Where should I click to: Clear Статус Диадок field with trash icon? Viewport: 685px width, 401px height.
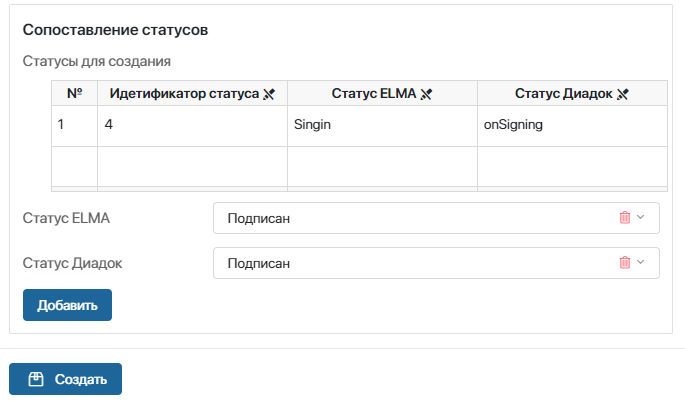[x=625, y=263]
